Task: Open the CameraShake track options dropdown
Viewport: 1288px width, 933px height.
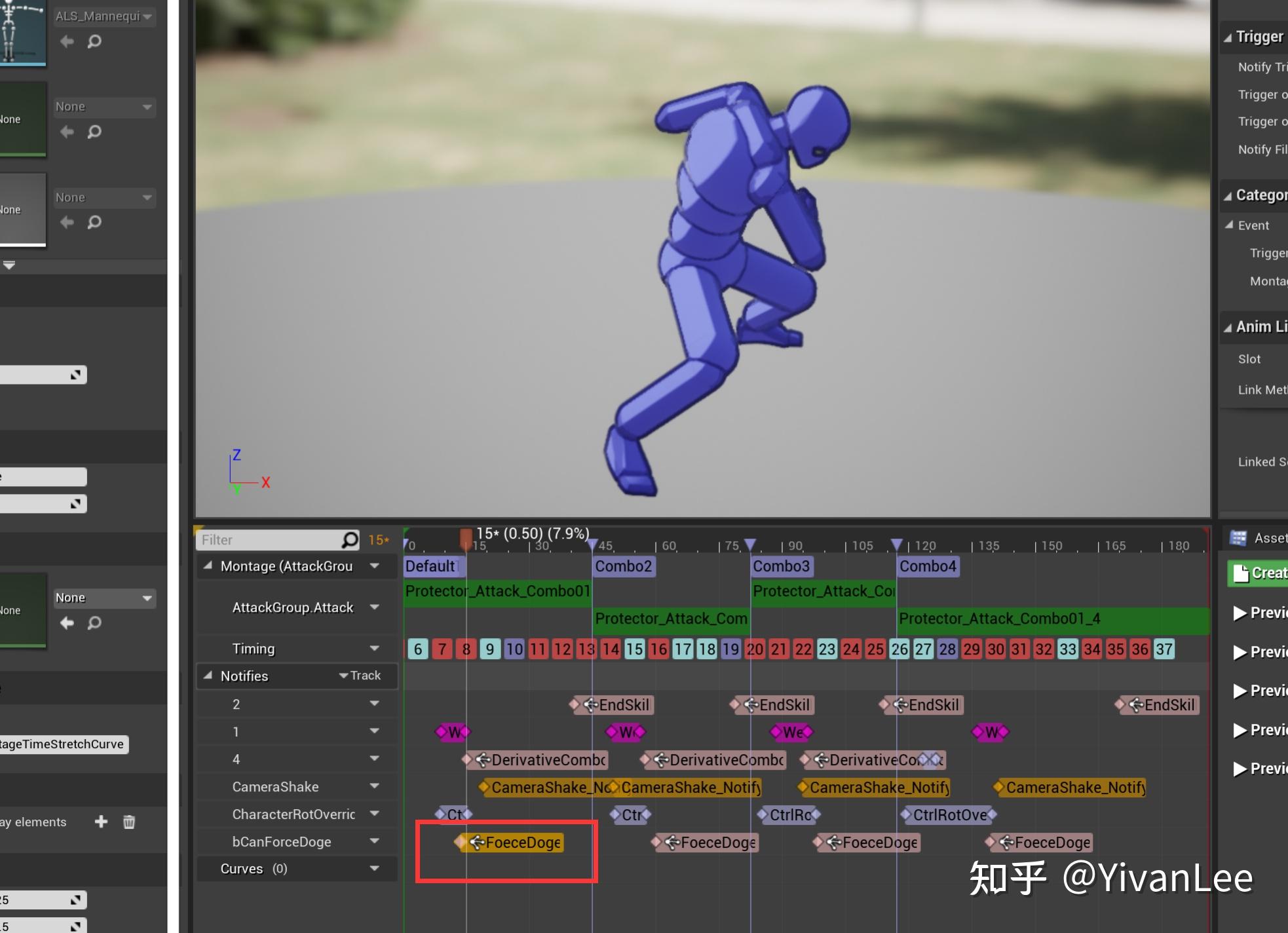Action: coord(374,786)
